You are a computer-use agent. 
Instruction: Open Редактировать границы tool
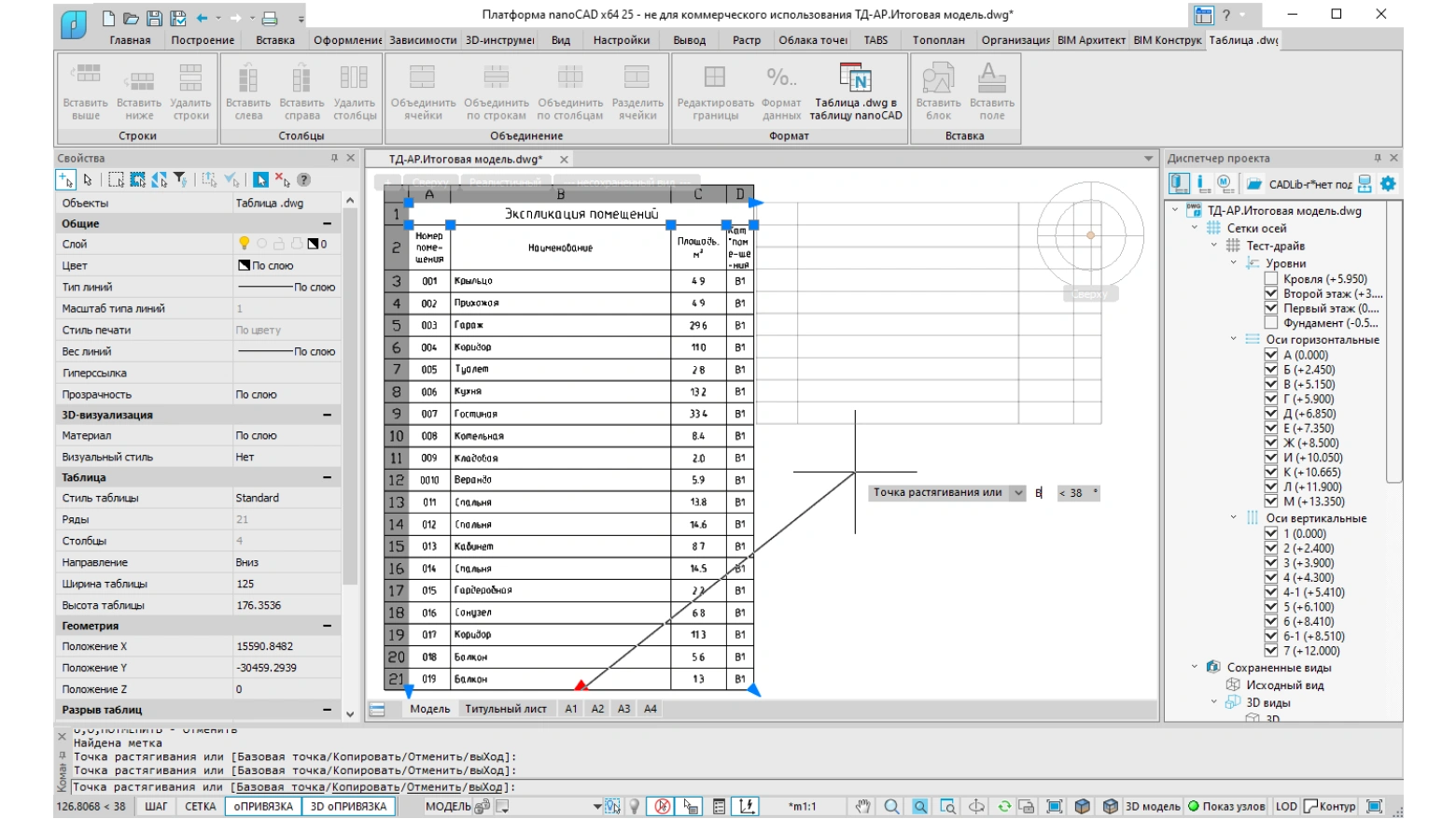point(715,78)
